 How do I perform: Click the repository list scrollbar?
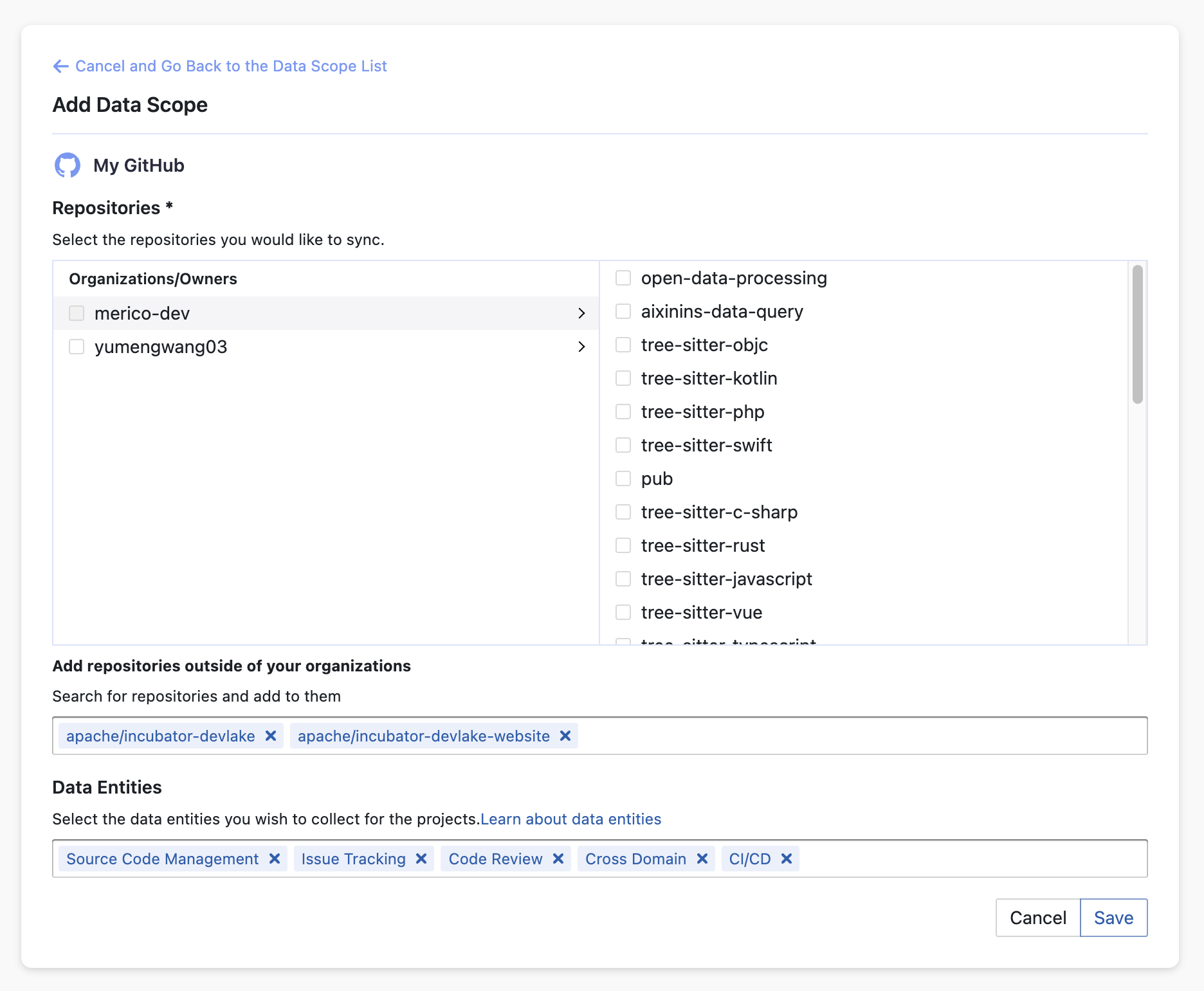click(1137, 334)
